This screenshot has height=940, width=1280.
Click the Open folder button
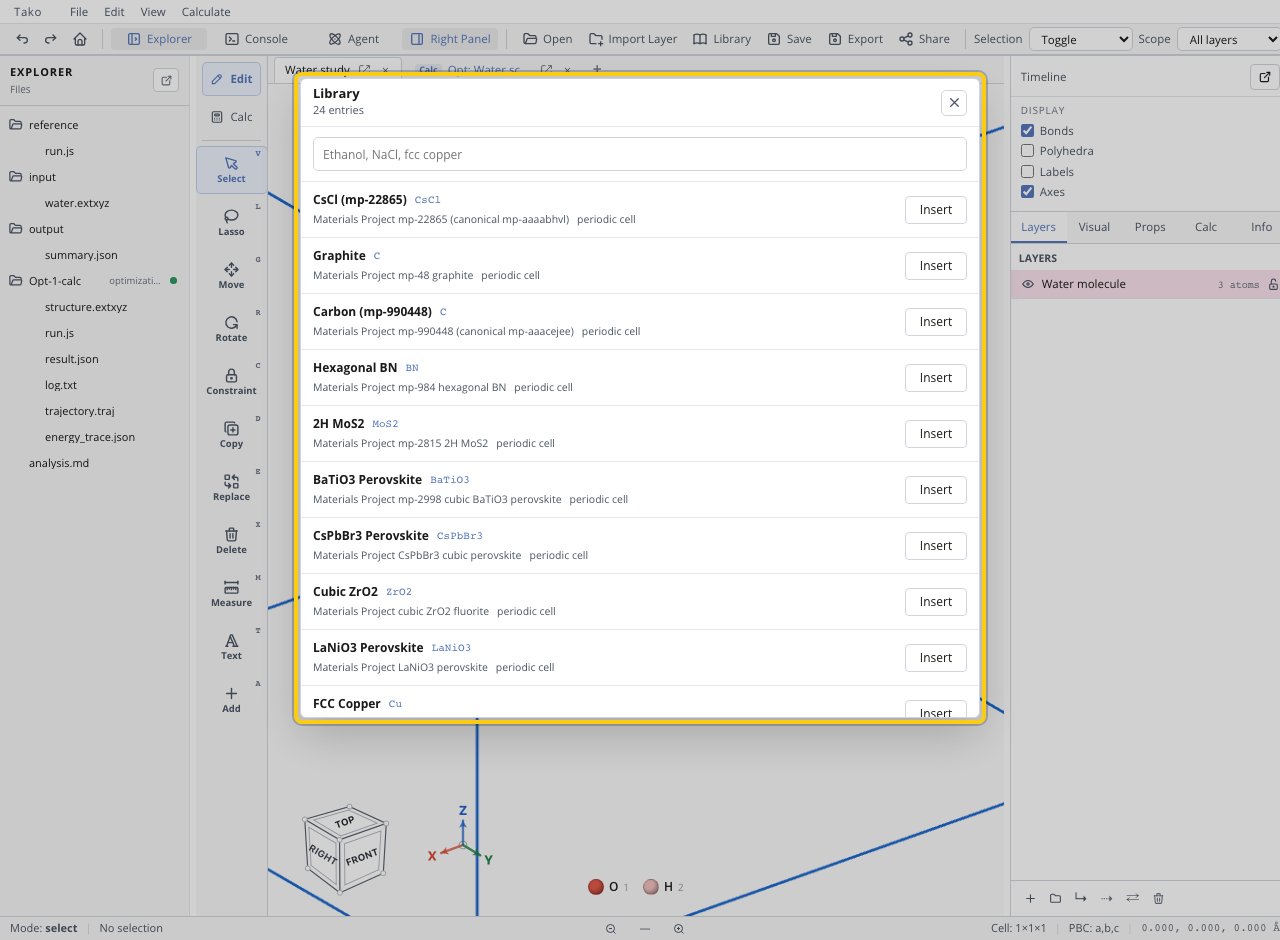click(x=547, y=39)
